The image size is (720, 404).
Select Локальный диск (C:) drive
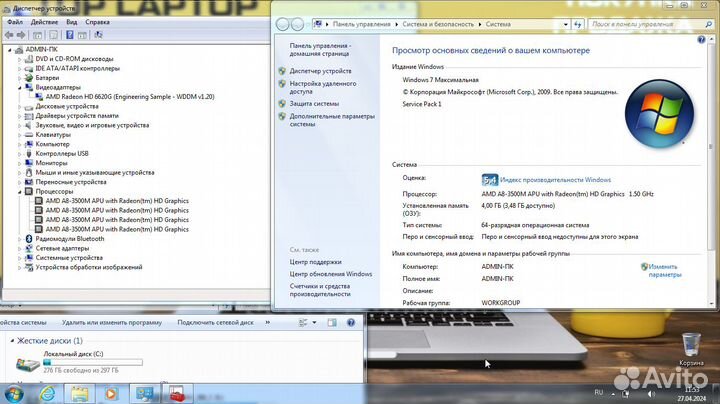79,362
